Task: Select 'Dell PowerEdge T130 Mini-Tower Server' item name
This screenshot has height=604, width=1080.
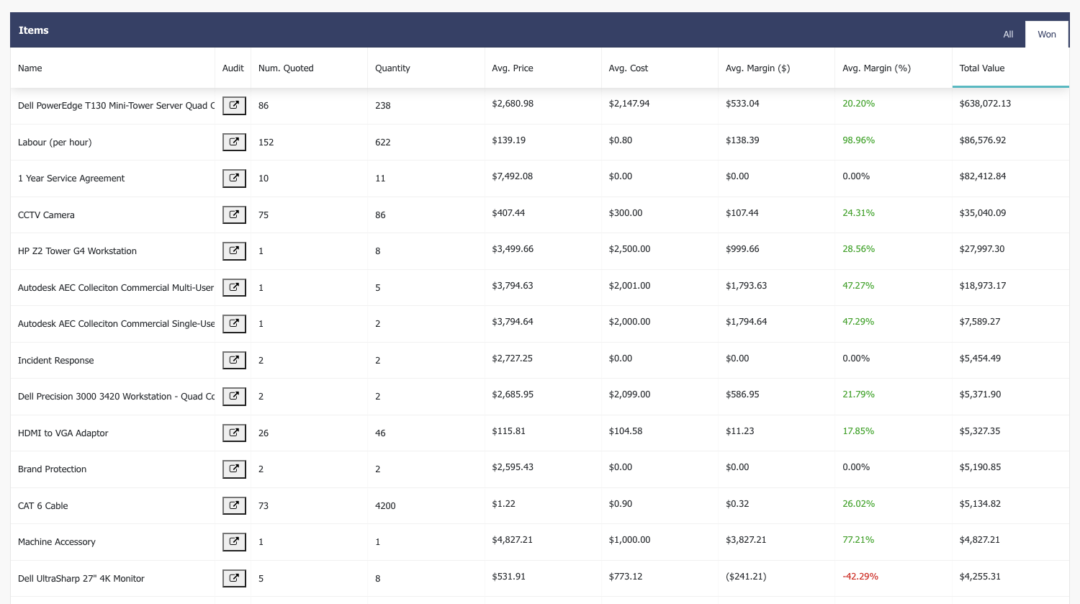Action: pos(116,105)
